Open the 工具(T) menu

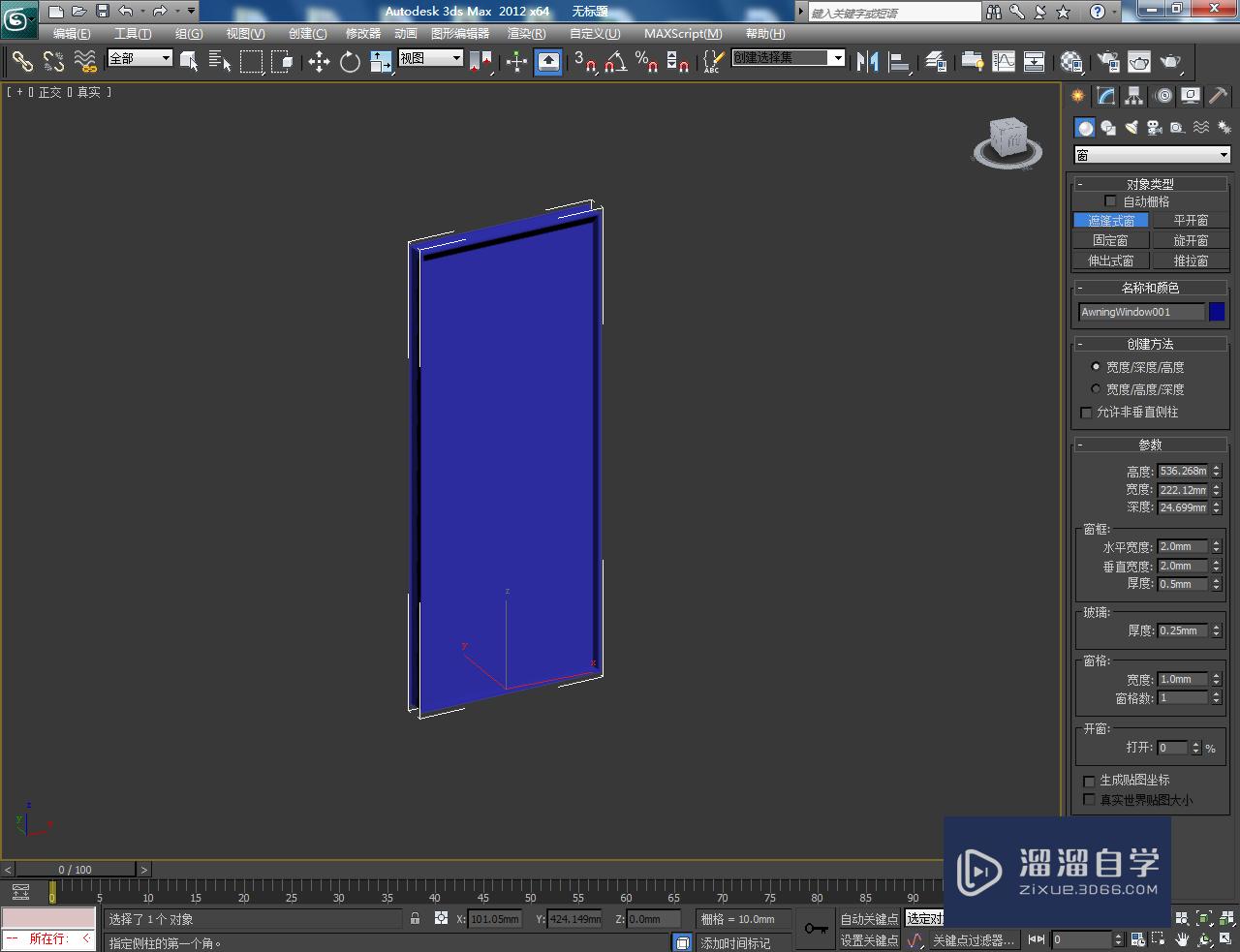pyautogui.click(x=133, y=33)
